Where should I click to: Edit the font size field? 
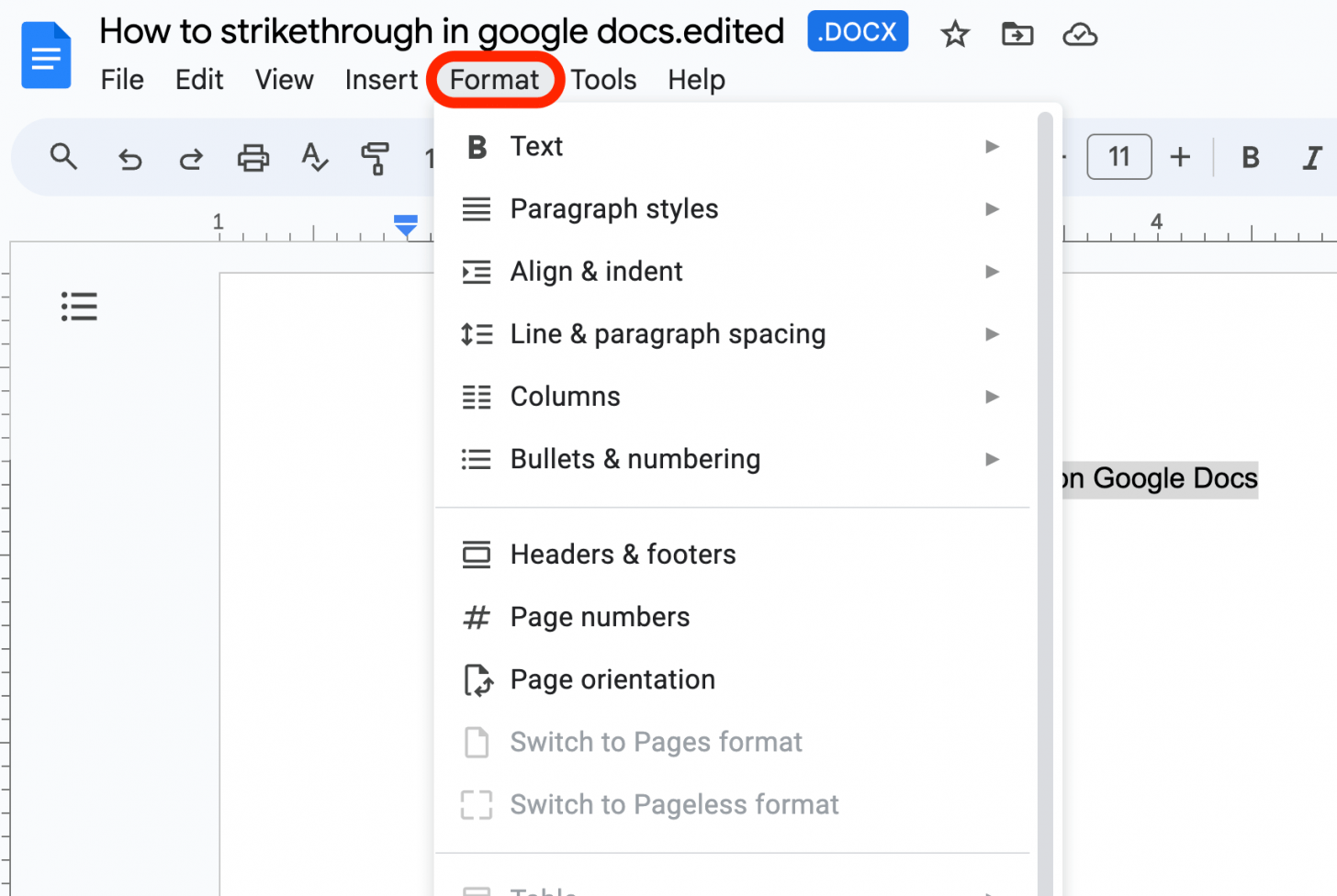1118,157
